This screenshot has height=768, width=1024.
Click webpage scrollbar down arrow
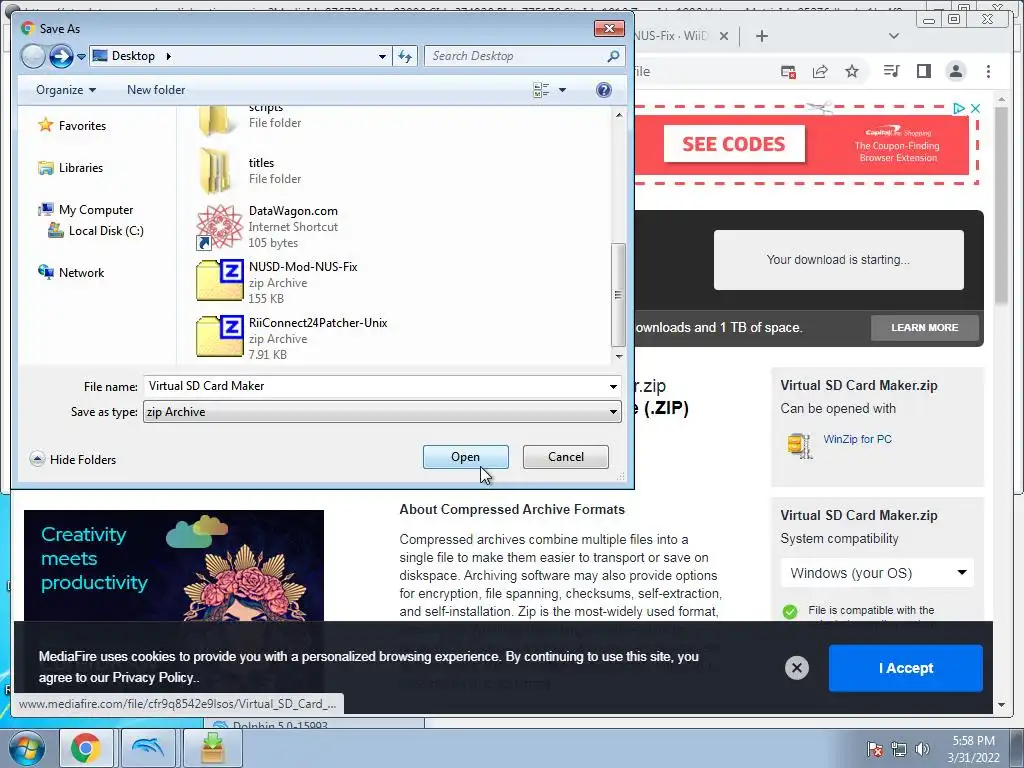tap(1002, 705)
